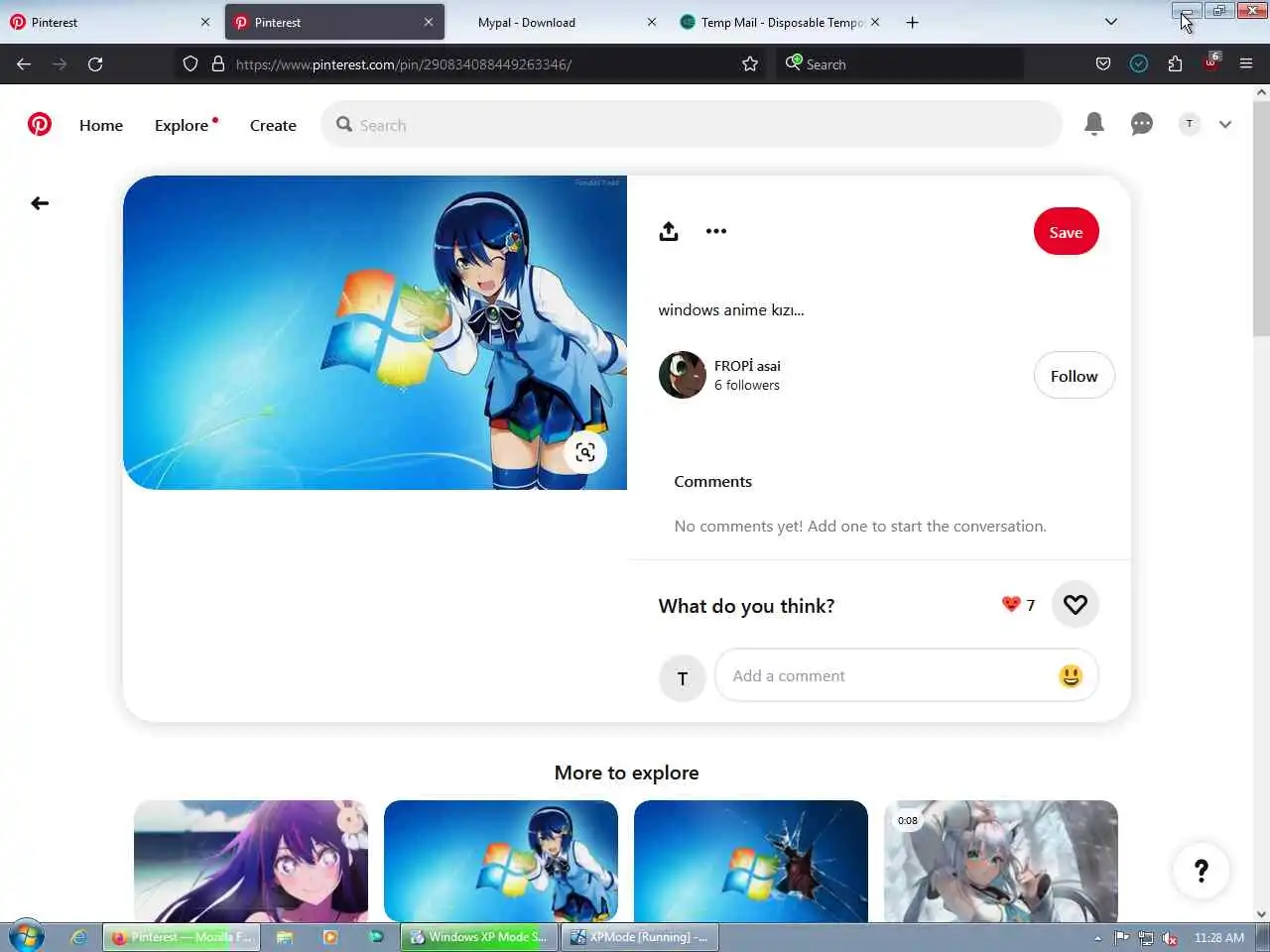Click the taskbar volume icon
Screen dimensions: 1270x952
(1170, 938)
